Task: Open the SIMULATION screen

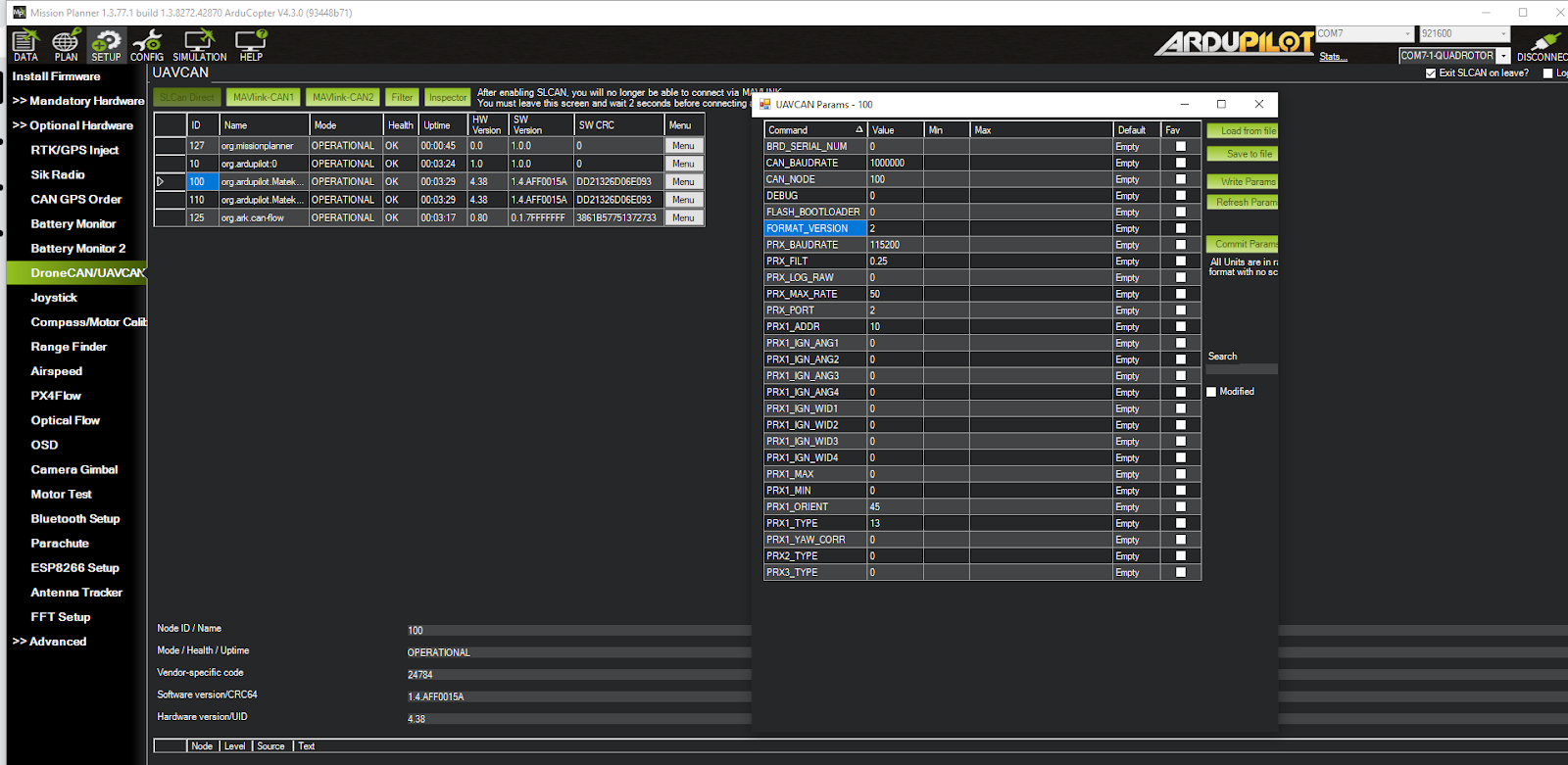Action: (x=200, y=45)
